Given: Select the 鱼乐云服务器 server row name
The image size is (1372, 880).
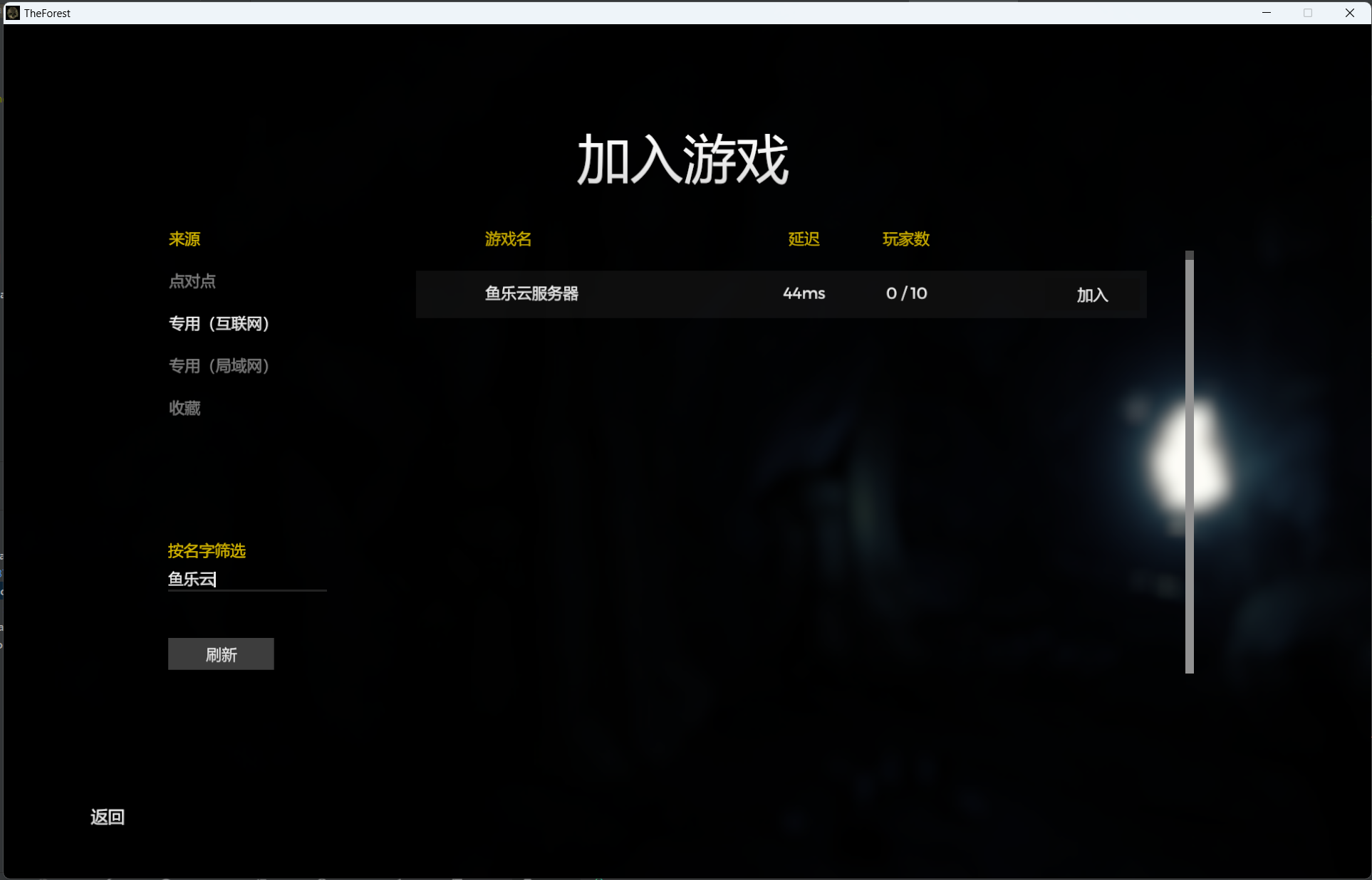Looking at the screenshot, I should (x=531, y=293).
